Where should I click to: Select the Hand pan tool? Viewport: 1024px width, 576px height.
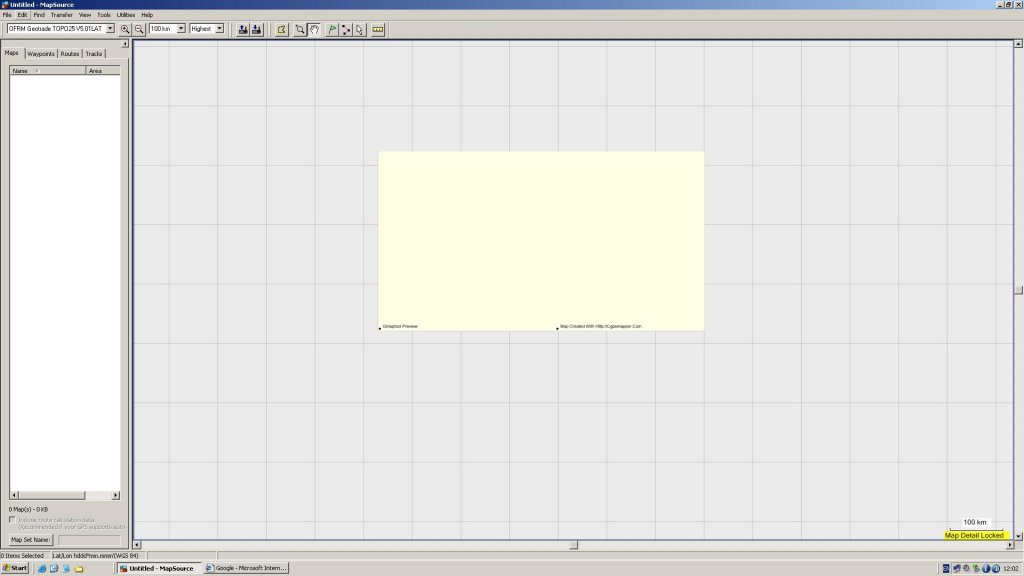314,29
